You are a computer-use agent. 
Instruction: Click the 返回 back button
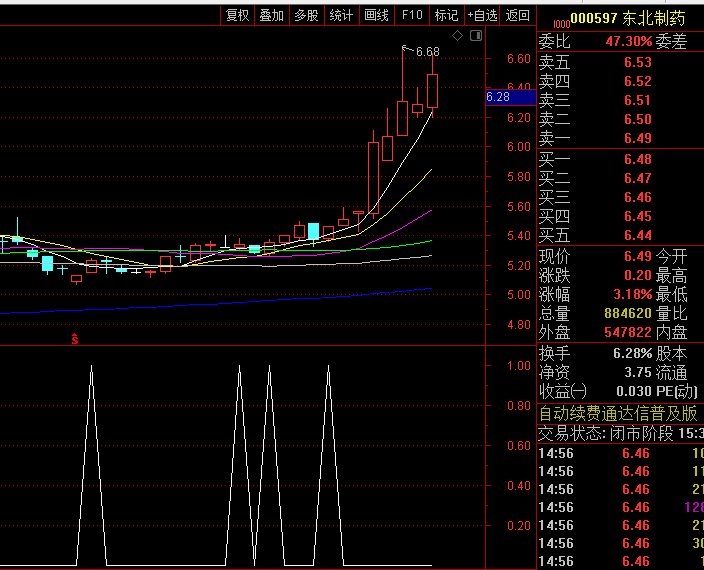pyautogui.click(x=518, y=15)
